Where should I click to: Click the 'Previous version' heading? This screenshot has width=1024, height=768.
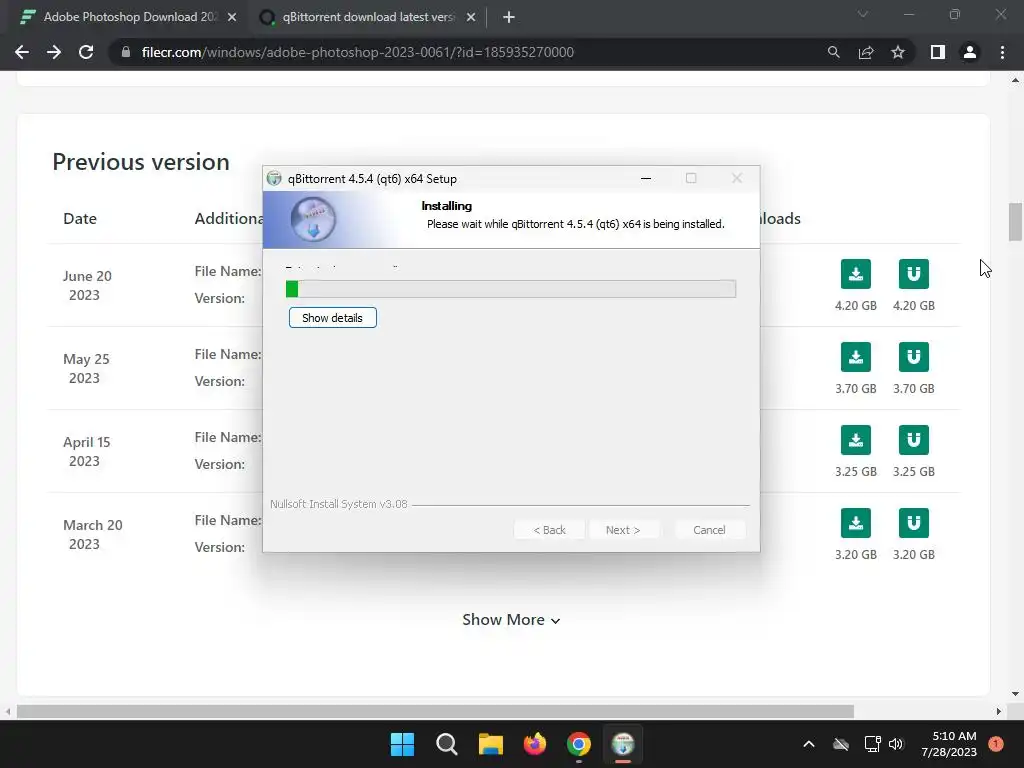click(x=141, y=162)
